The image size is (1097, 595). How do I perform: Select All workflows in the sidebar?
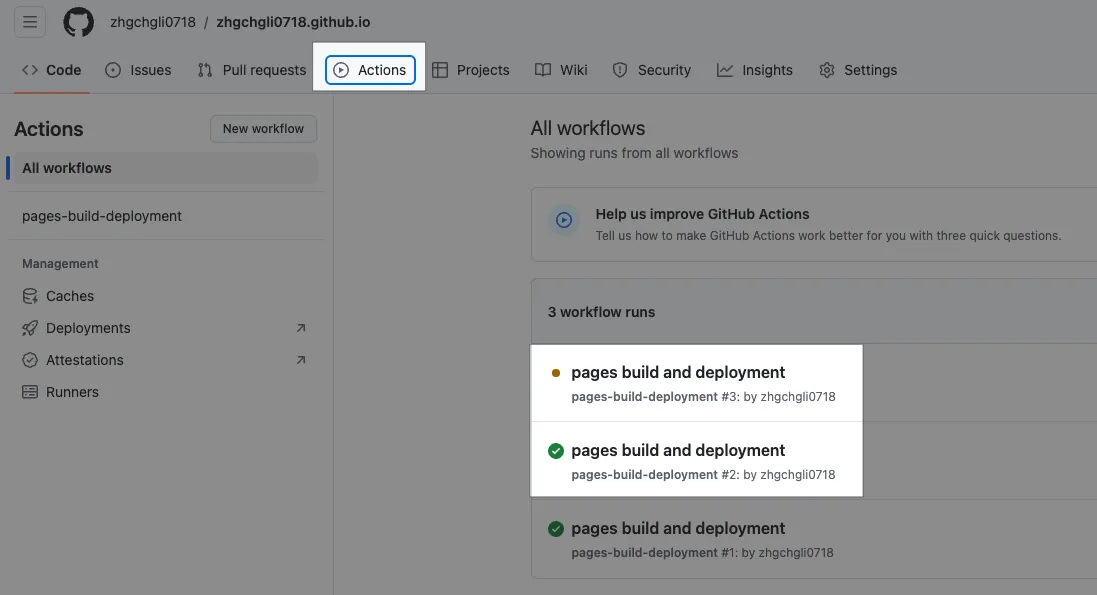click(x=67, y=168)
